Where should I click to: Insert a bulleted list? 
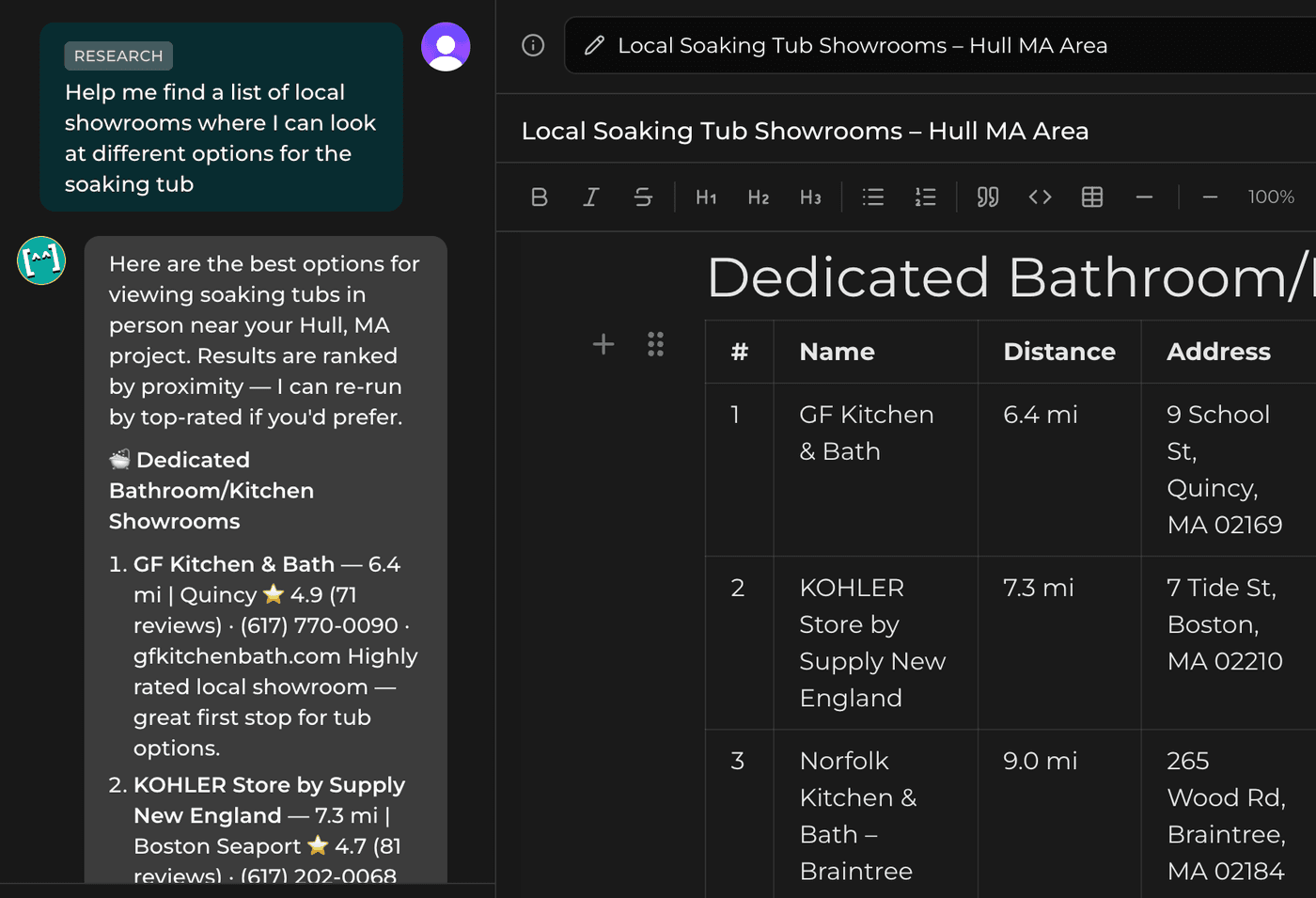pyautogui.click(x=873, y=197)
